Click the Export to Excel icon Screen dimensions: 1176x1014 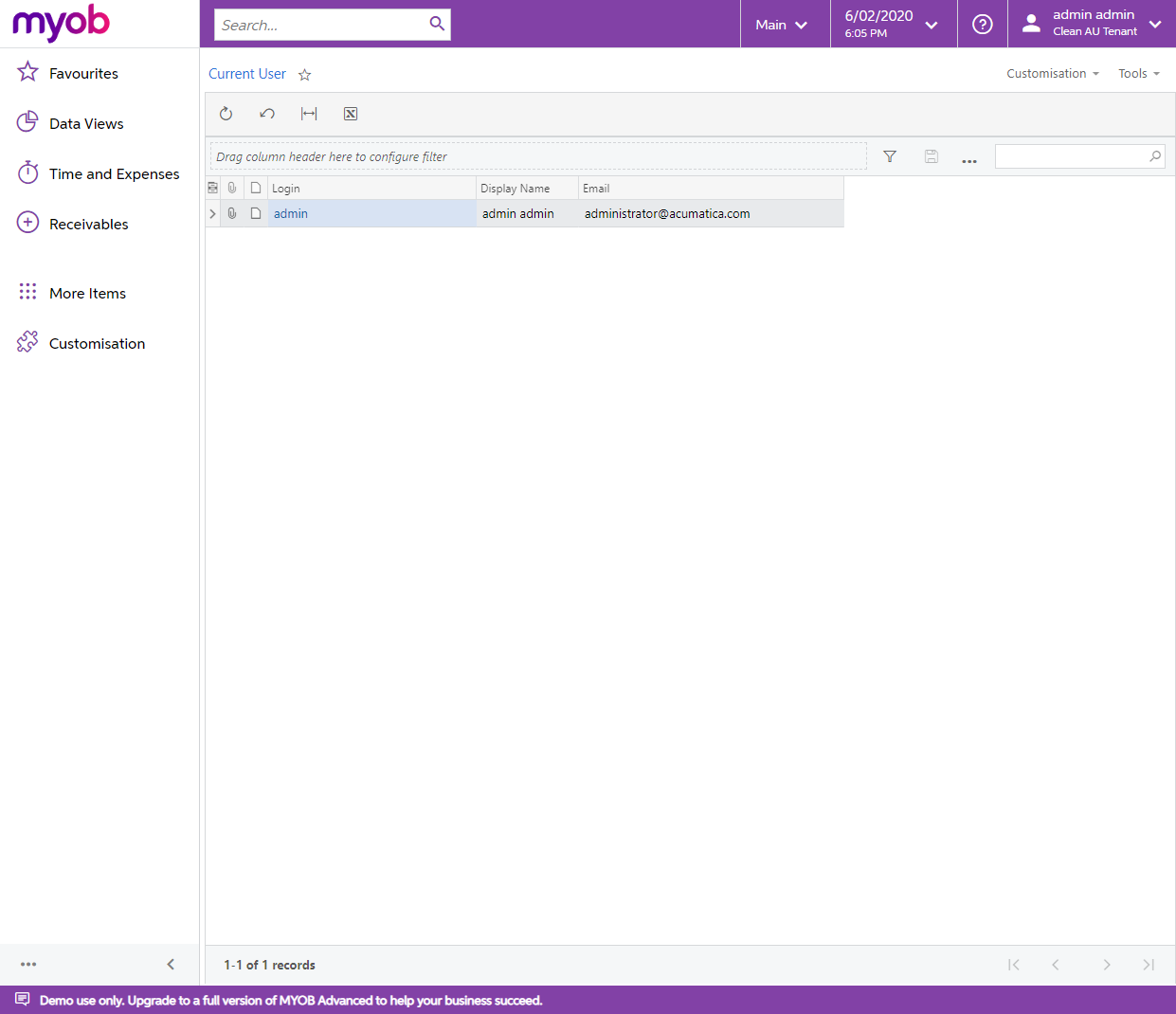[x=351, y=114]
